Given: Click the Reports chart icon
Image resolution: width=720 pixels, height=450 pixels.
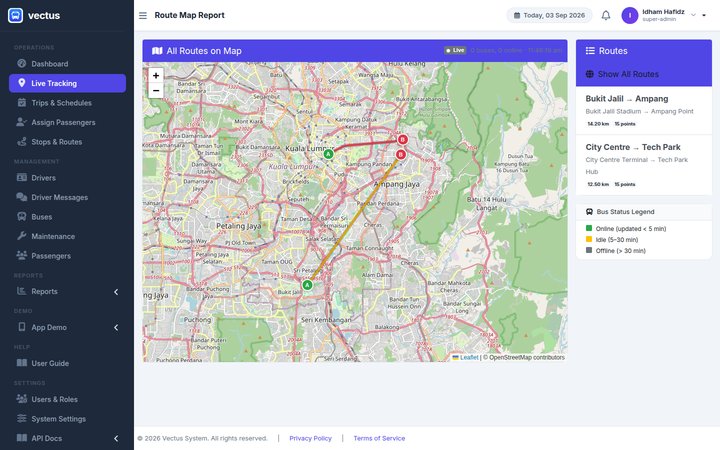Looking at the screenshot, I should [22, 291].
